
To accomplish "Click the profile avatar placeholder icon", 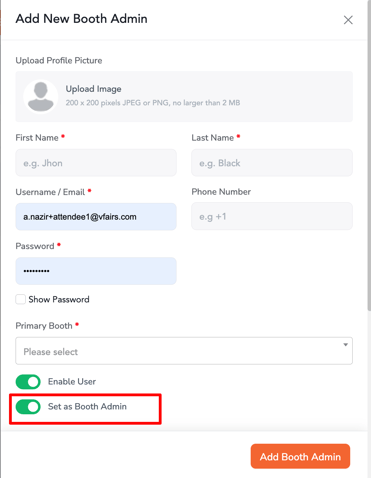I will [41, 97].
